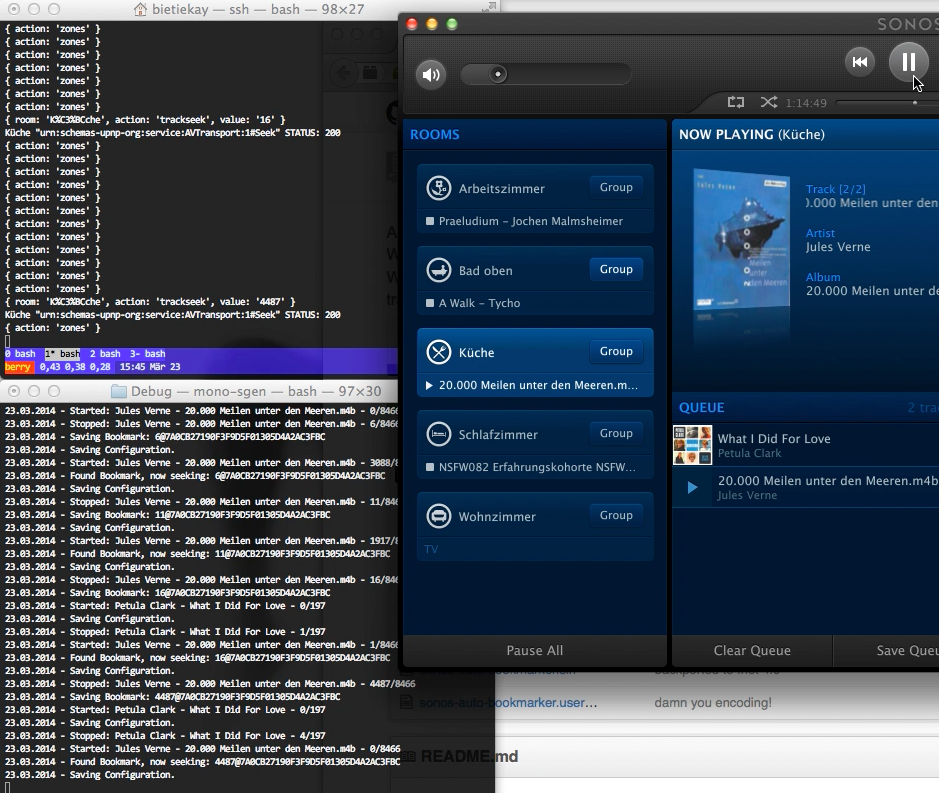The height and width of the screenshot is (793, 939).
Task: Toggle repeat mode in Sonos
Action: pyautogui.click(x=736, y=102)
